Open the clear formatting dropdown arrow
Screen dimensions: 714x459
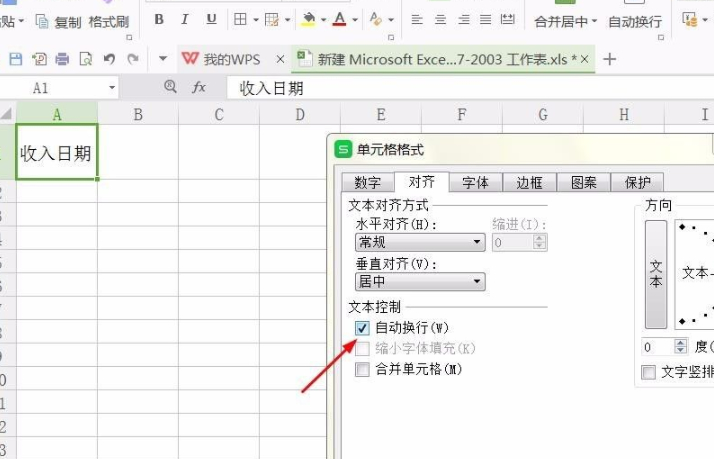coord(391,20)
